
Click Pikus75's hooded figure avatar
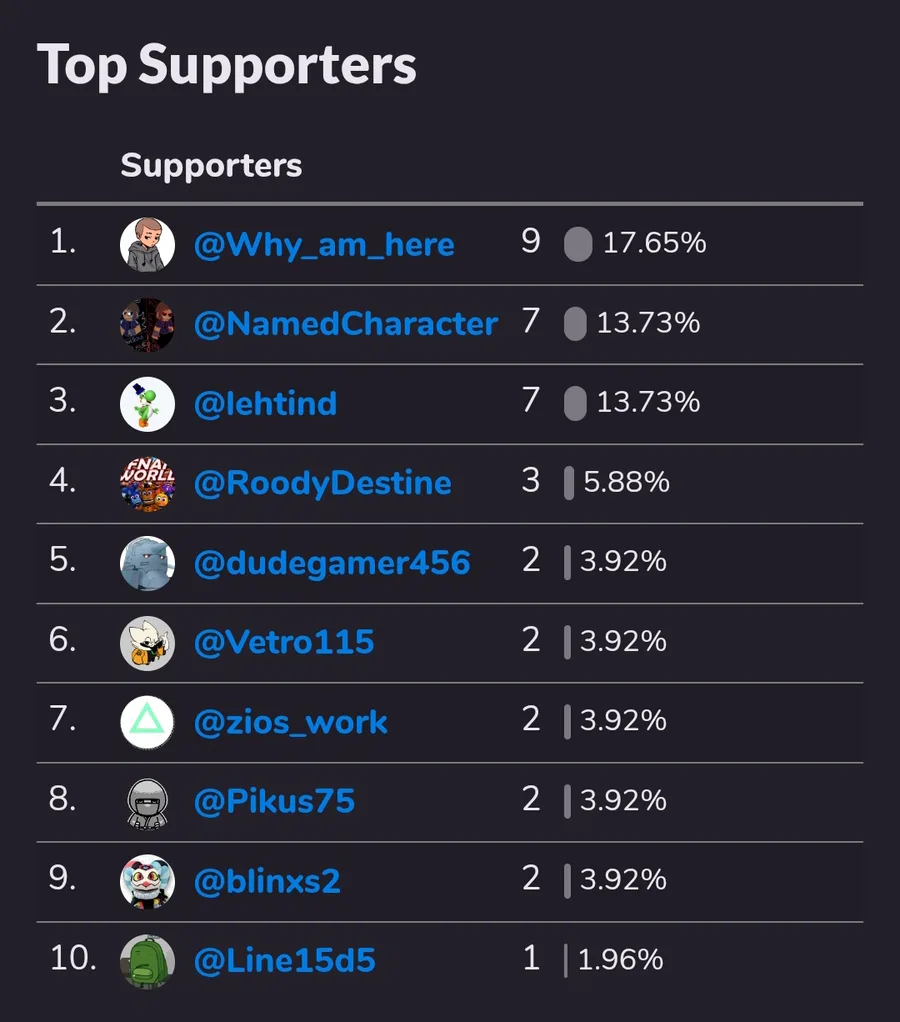tap(147, 802)
